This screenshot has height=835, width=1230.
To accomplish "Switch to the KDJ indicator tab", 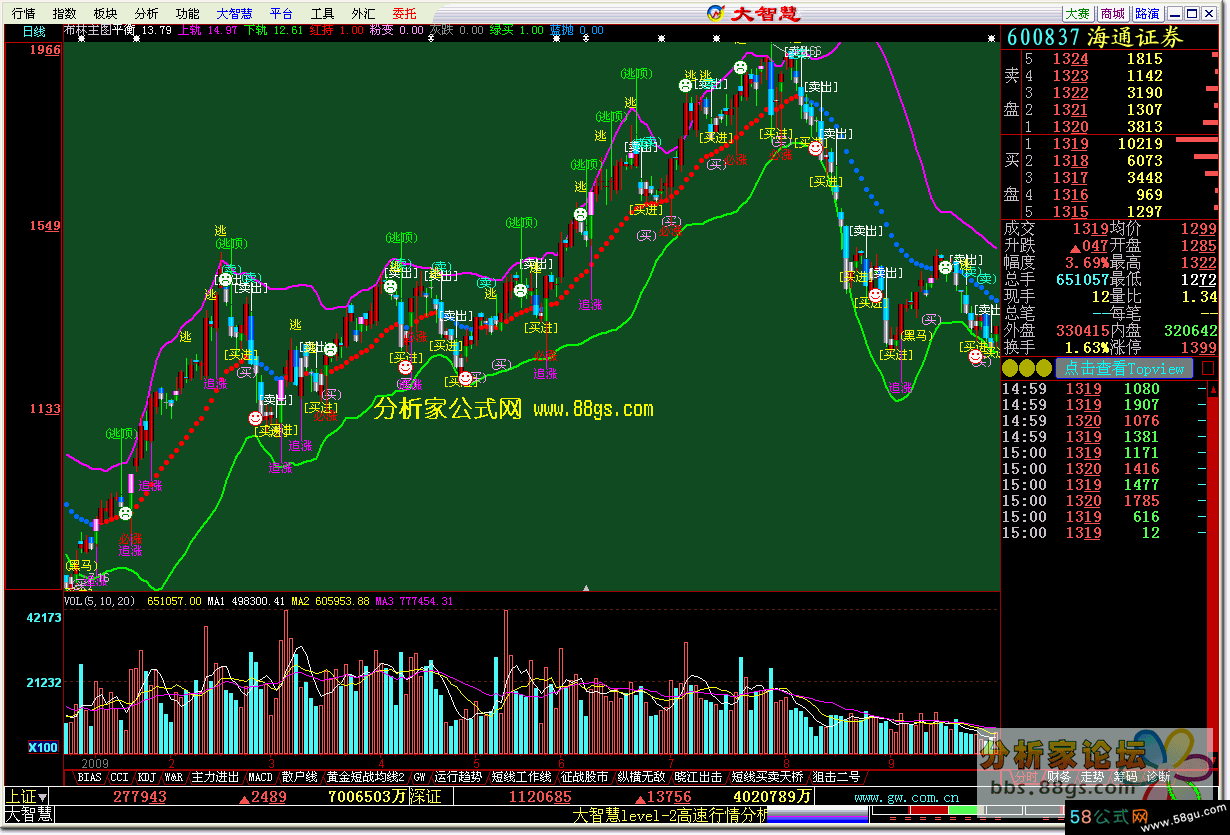I will [x=147, y=776].
